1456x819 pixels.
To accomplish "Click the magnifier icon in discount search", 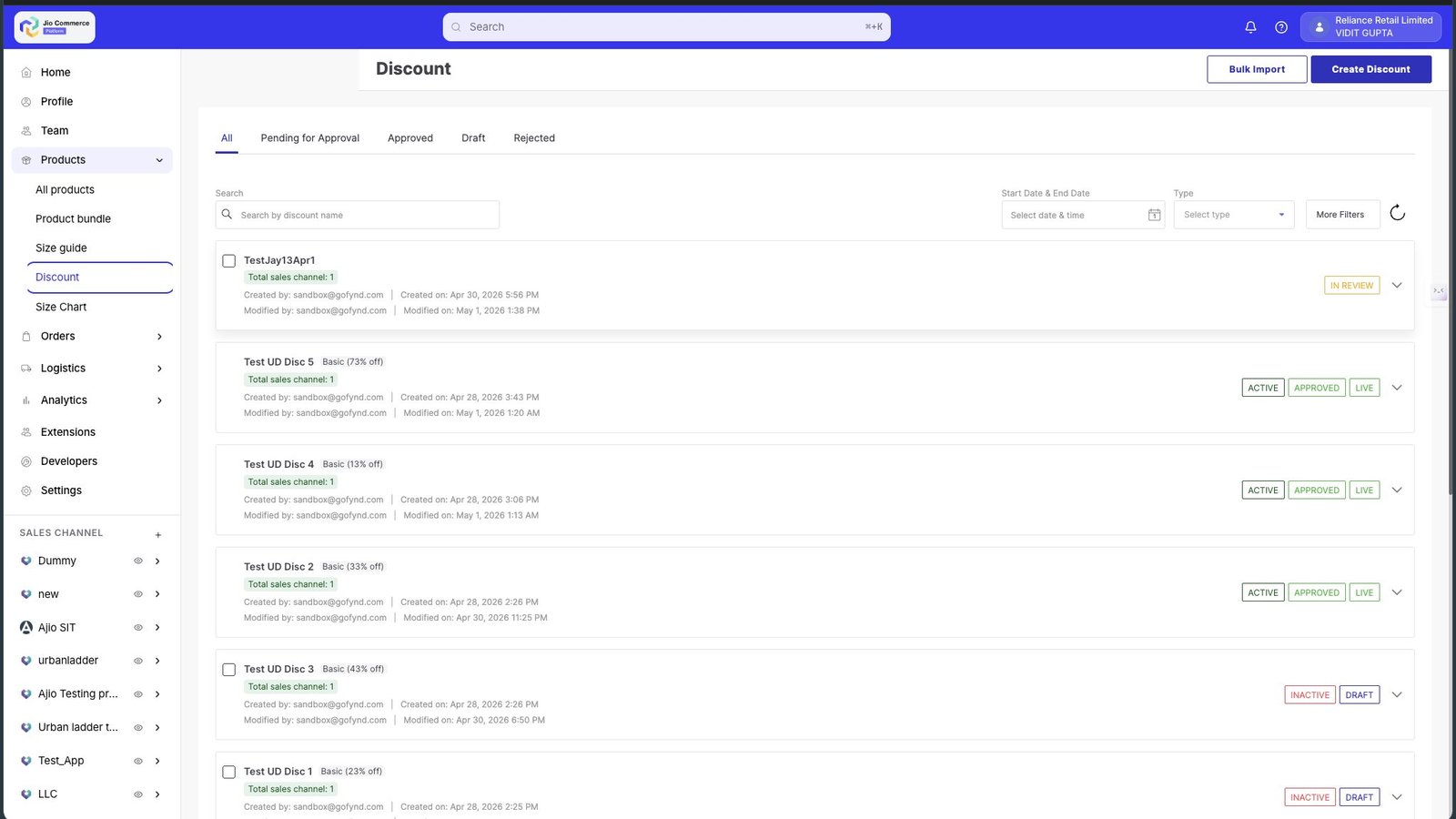I will pos(227,215).
